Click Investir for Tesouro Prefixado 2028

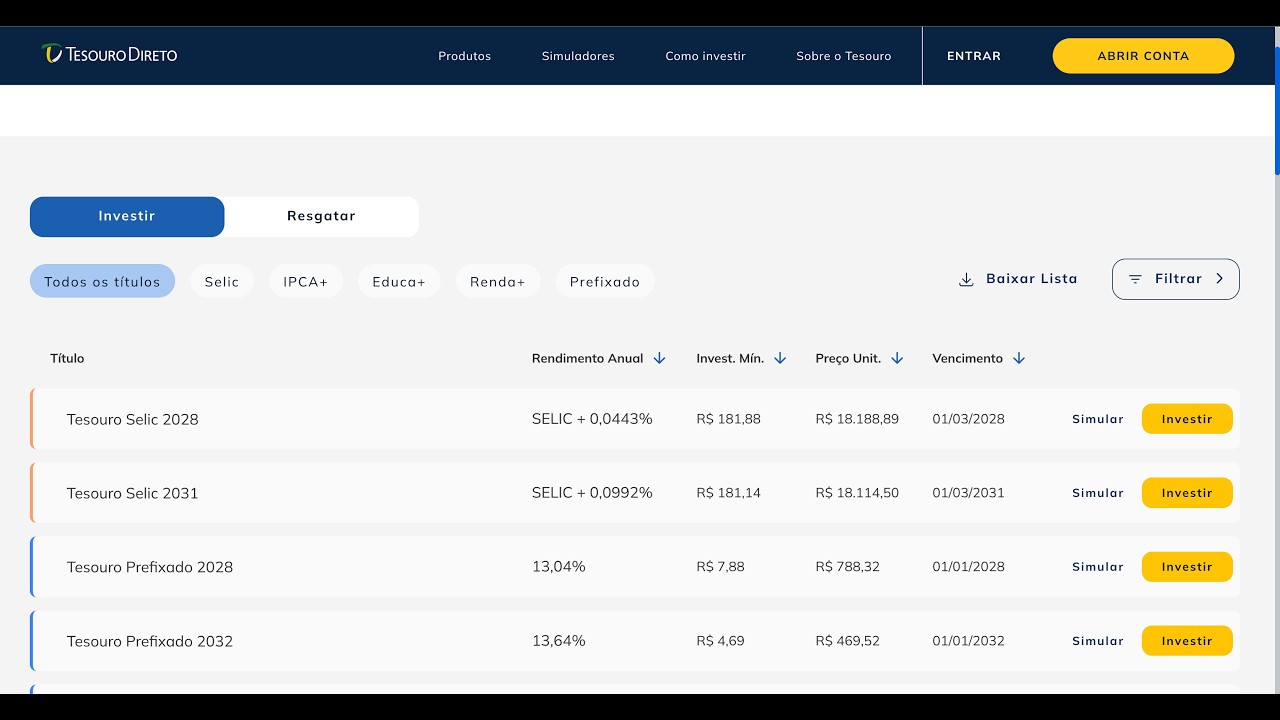1187,567
